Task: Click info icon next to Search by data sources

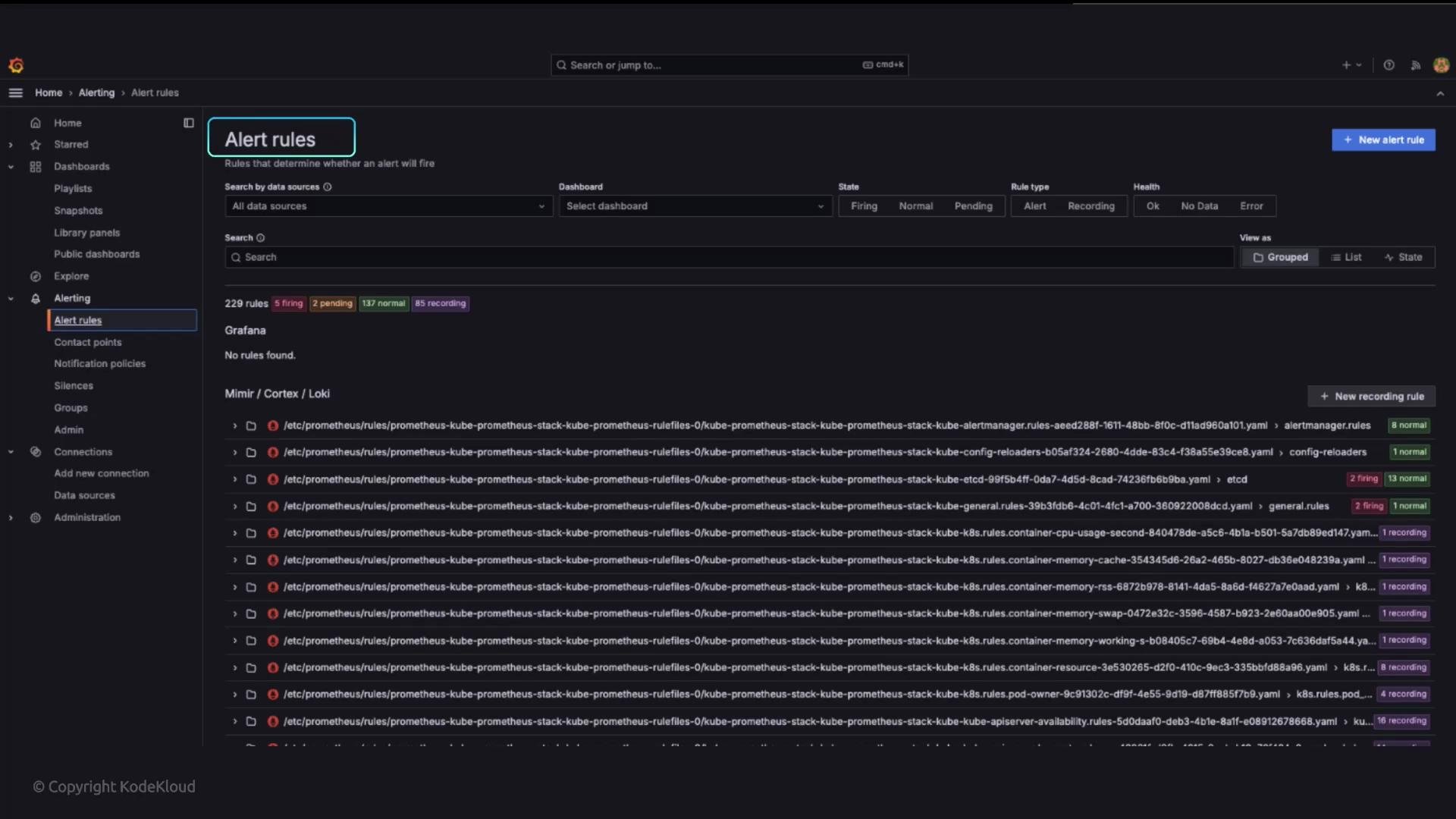Action: click(x=328, y=187)
